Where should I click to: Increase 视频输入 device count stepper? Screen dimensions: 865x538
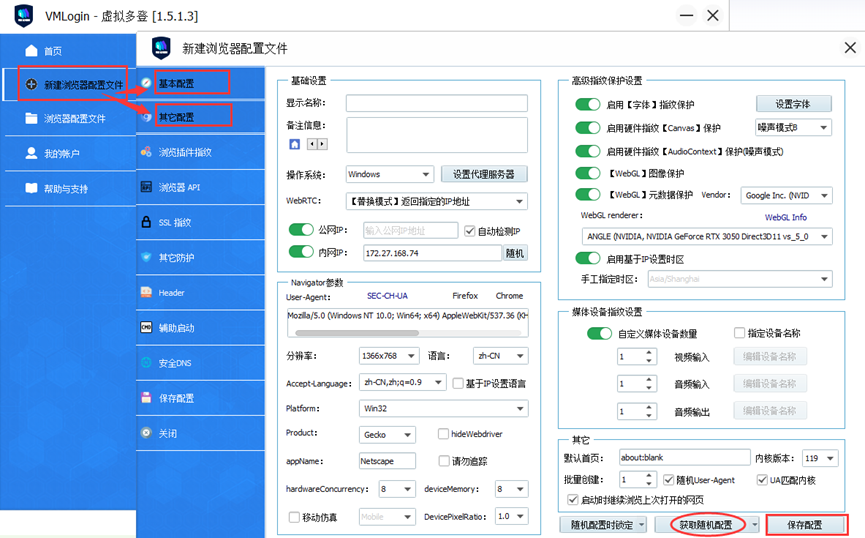tap(649, 353)
